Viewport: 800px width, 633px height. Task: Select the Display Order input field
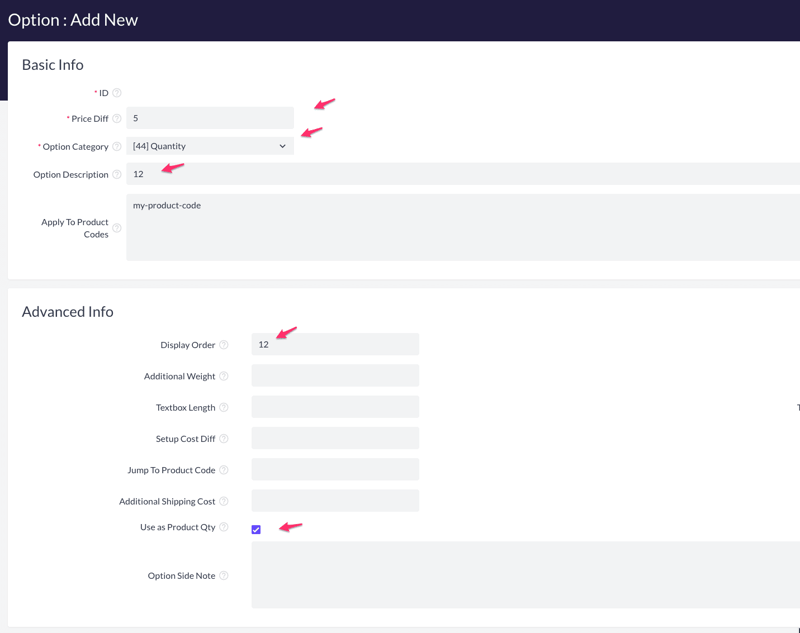(x=335, y=344)
